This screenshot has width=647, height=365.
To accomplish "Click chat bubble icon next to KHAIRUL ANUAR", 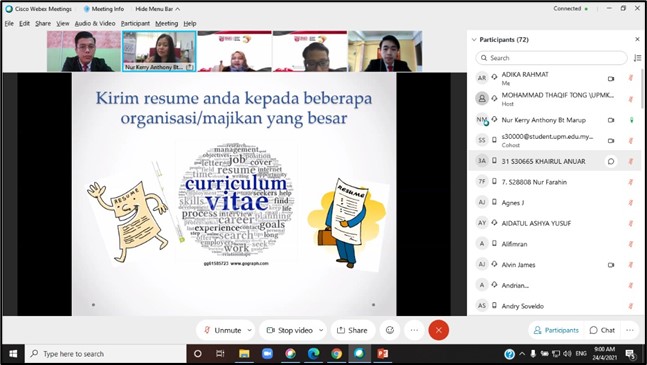I will point(611,161).
